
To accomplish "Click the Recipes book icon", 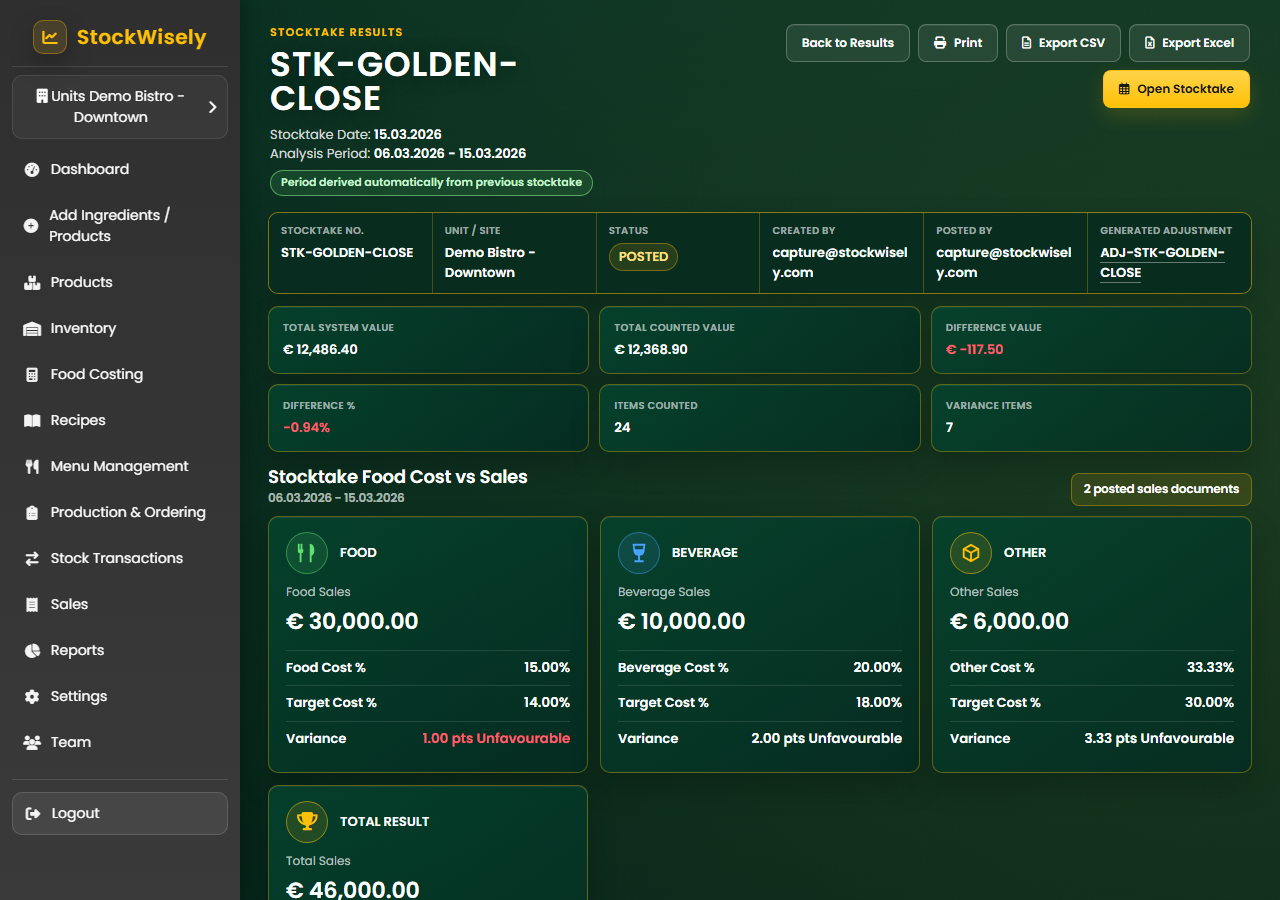I will [x=32, y=421].
